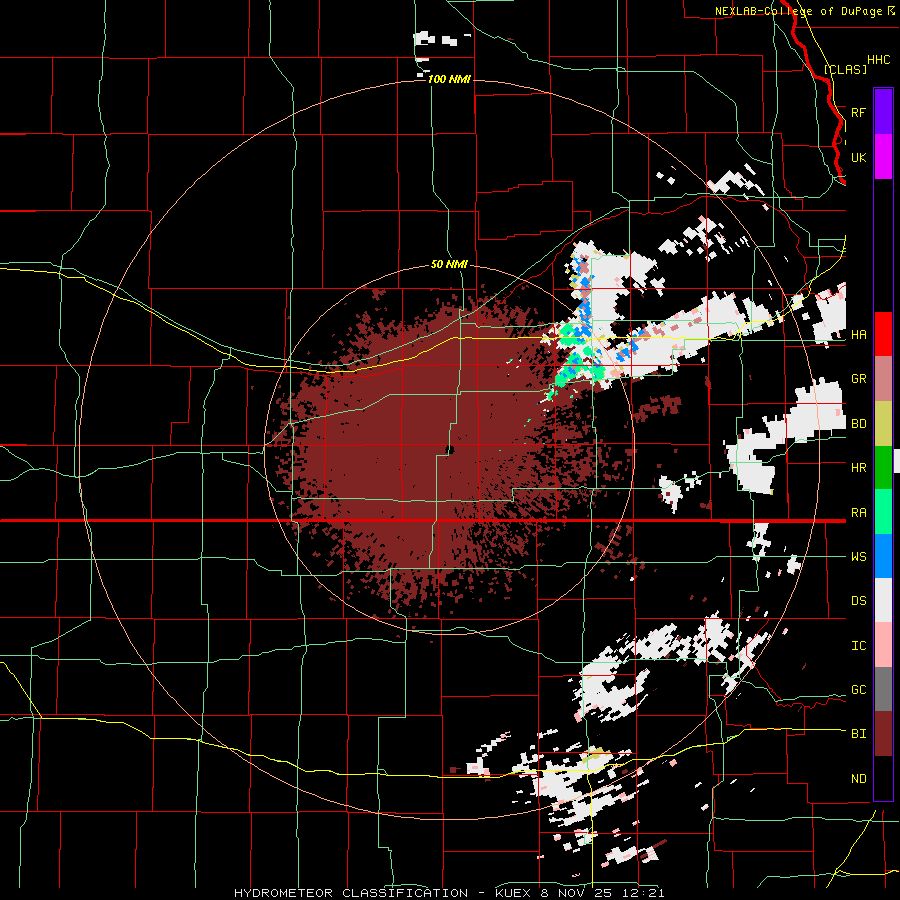900x900 pixels.
Task: Click the GC legend label
Action: point(858,689)
